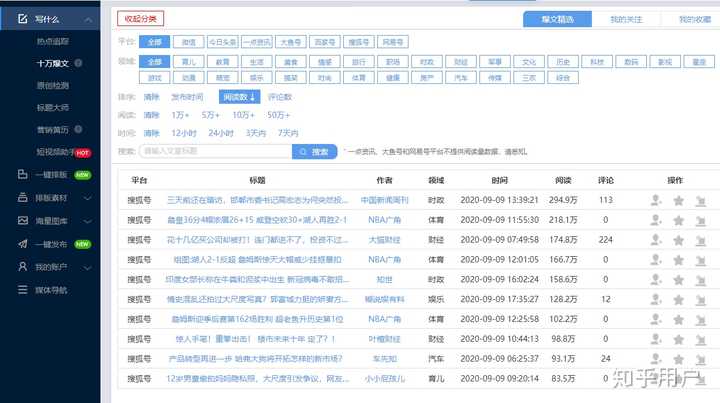Star the article with 93.1万 reads
The width and height of the screenshot is (720, 403).
[x=678, y=359]
